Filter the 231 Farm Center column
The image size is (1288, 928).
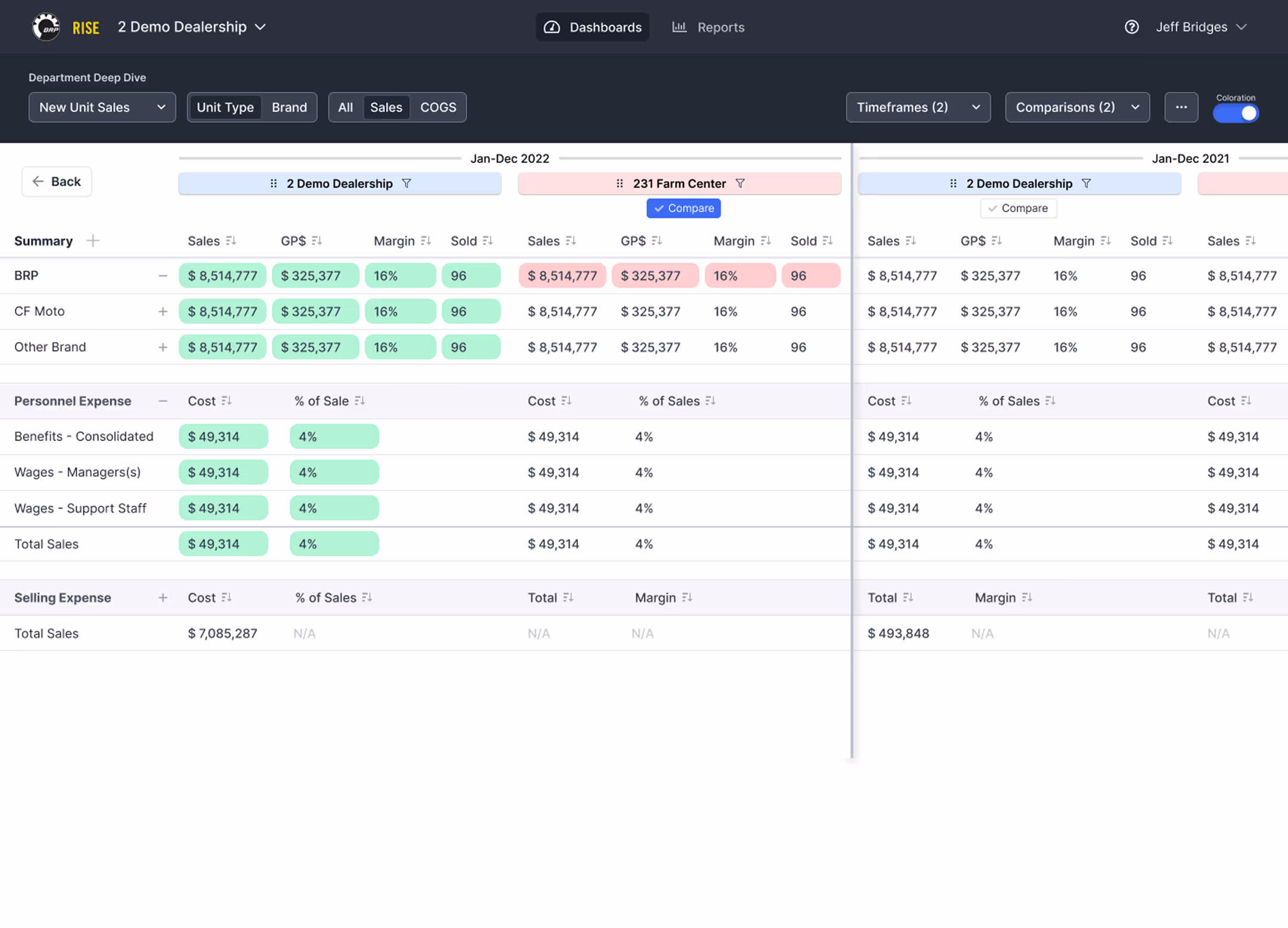(740, 184)
